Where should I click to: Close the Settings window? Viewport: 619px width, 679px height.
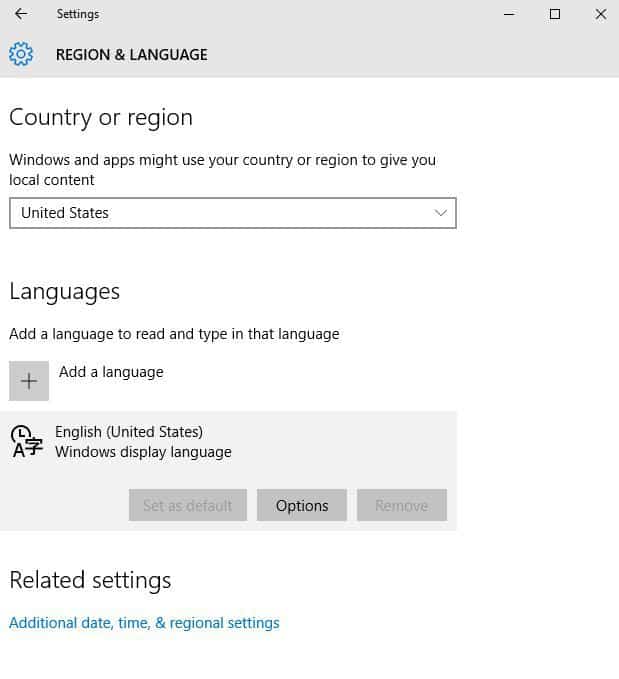pyautogui.click(x=600, y=14)
